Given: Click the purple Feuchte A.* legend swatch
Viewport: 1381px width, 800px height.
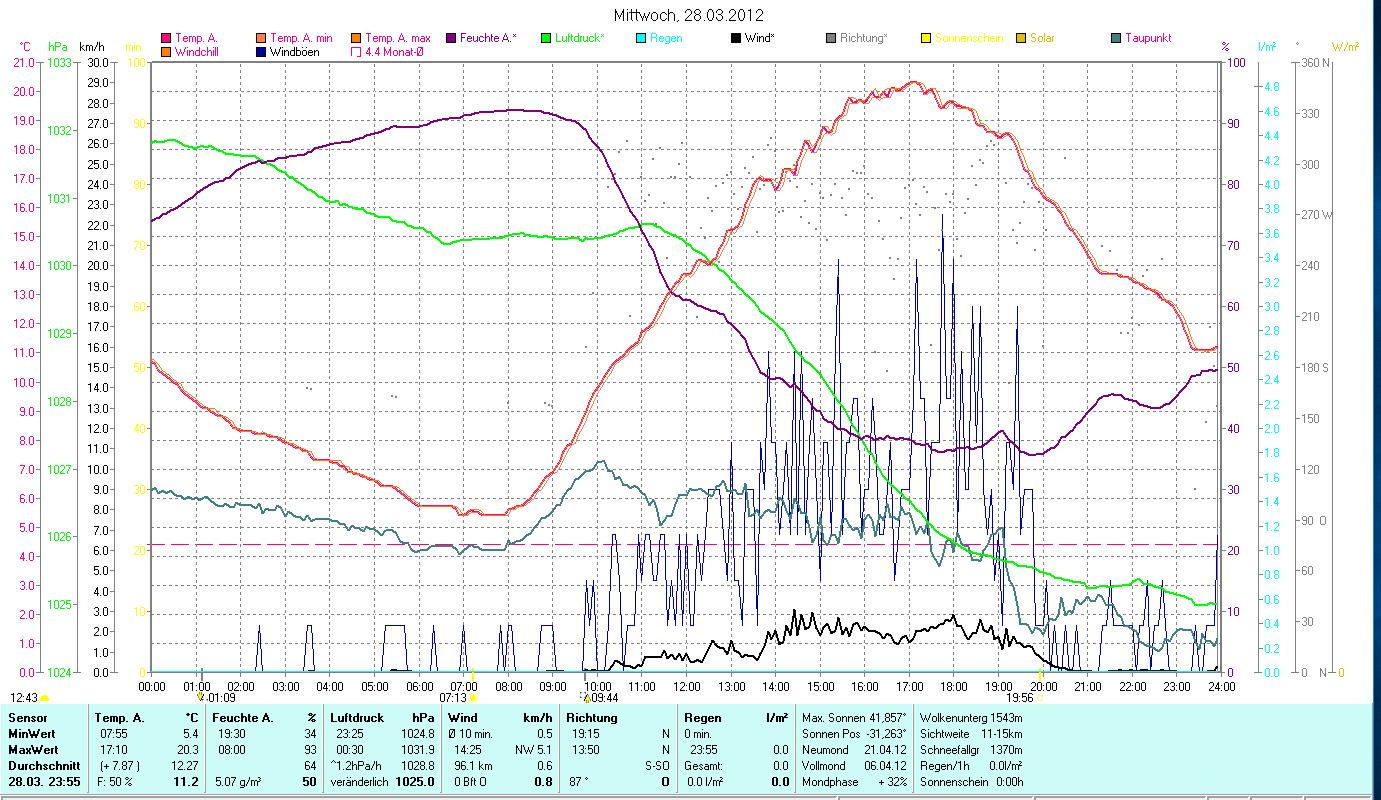Looking at the screenshot, I should (x=450, y=39).
